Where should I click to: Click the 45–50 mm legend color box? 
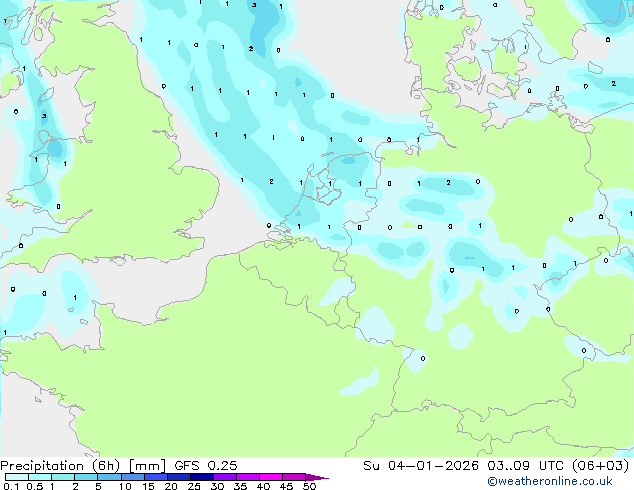[x=294, y=477]
